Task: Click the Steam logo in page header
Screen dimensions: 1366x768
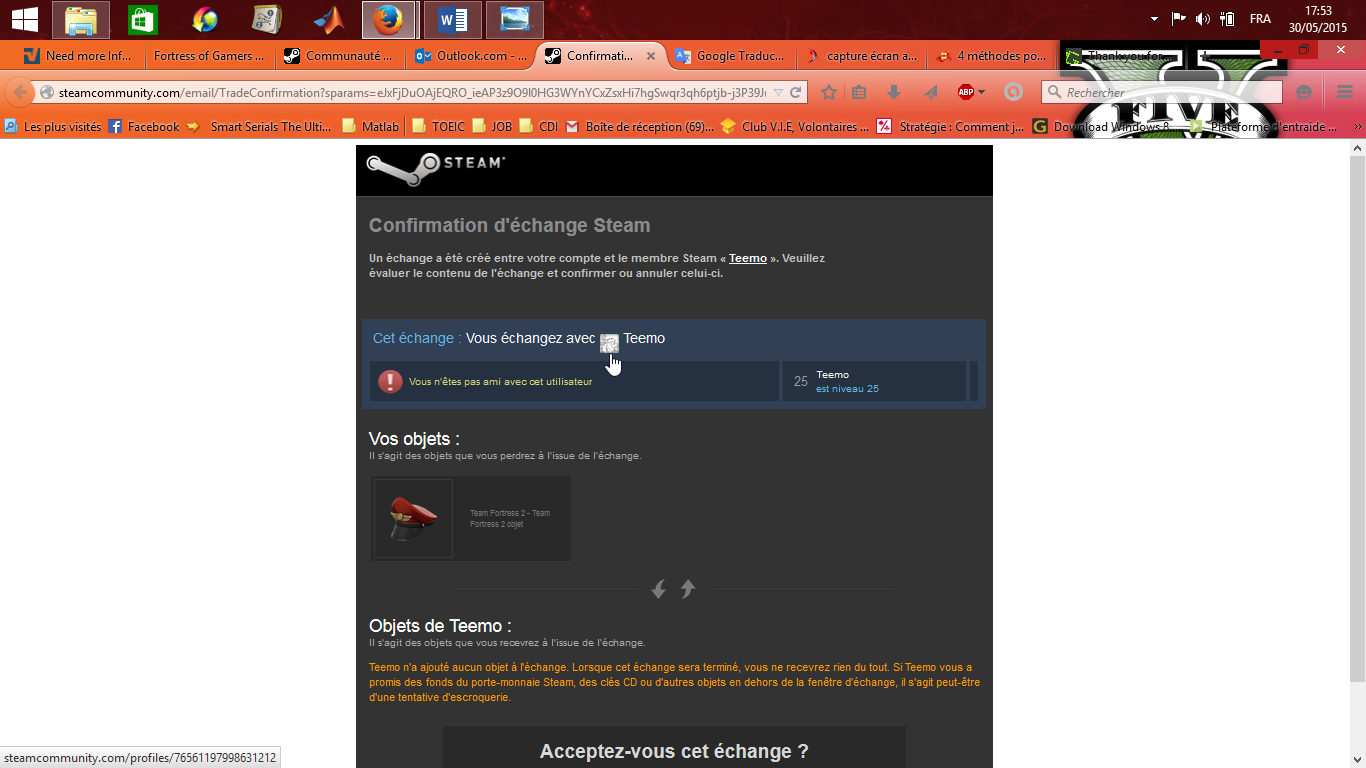Action: (x=435, y=168)
